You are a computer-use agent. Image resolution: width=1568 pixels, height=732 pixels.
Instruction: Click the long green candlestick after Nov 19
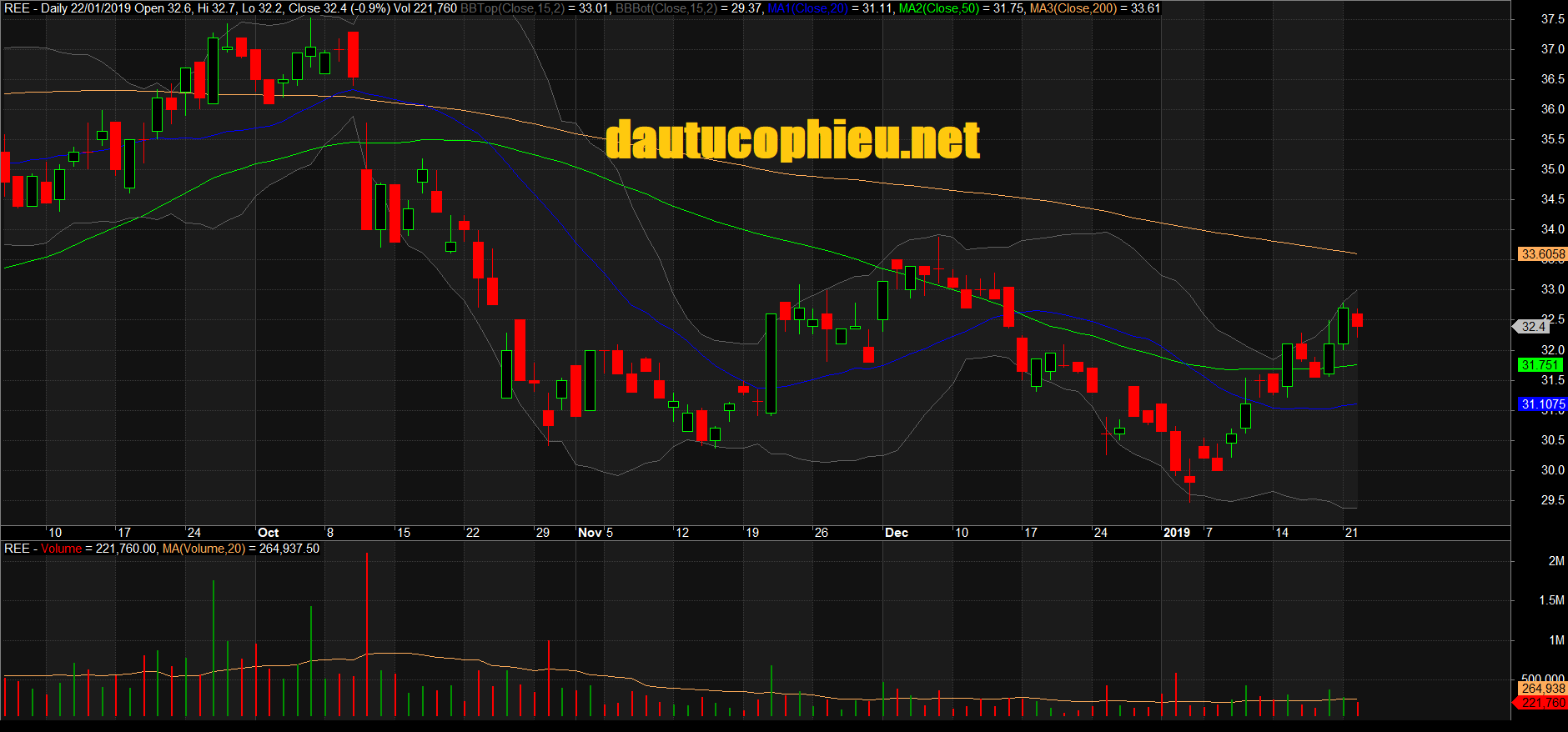tap(771, 363)
